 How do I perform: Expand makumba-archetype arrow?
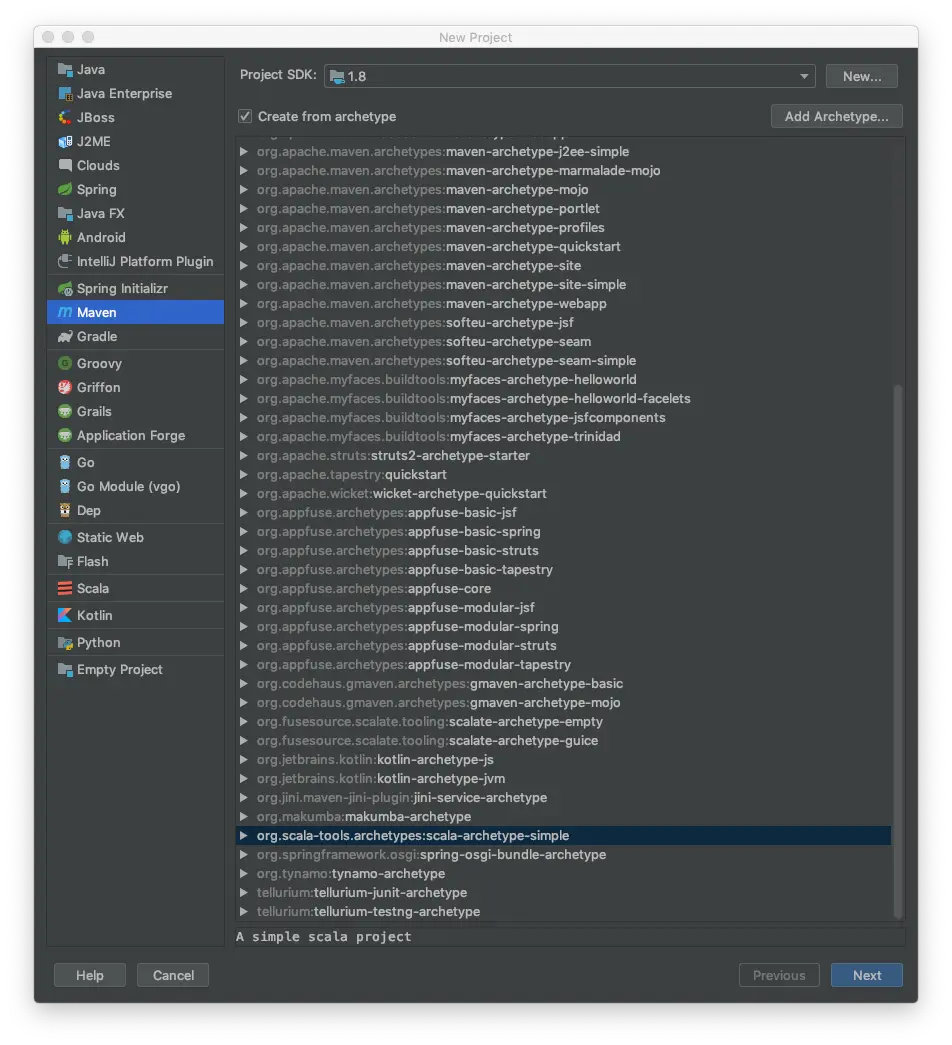pyautogui.click(x=244, y=816)
